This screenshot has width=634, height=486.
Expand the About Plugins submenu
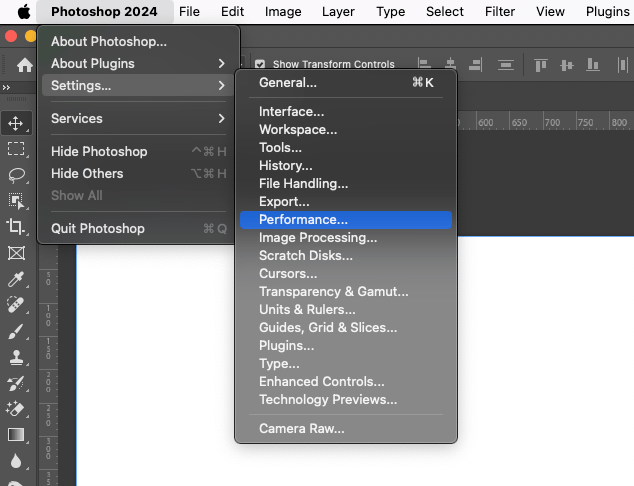coord(137,63)
